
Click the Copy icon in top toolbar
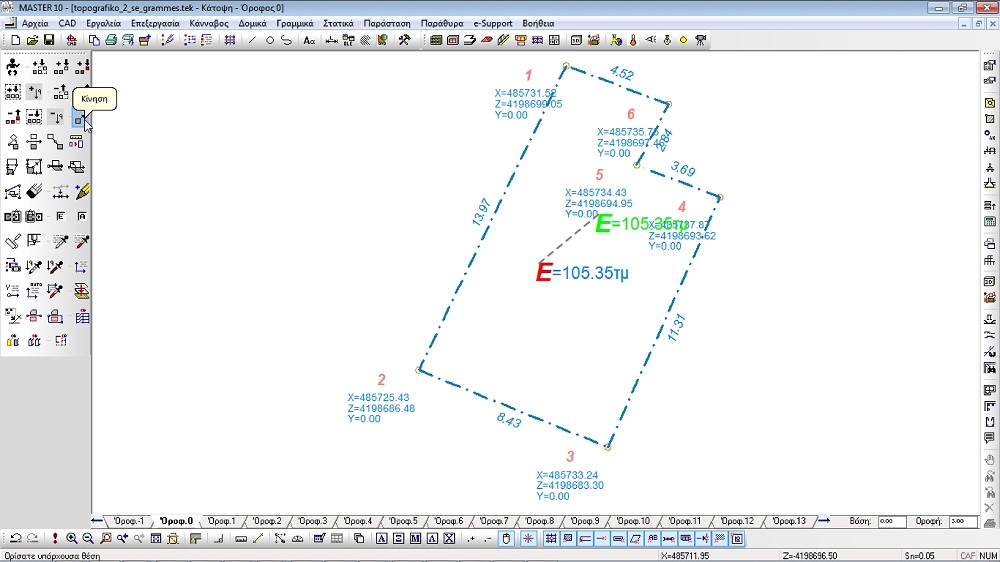tap(94, 40)
